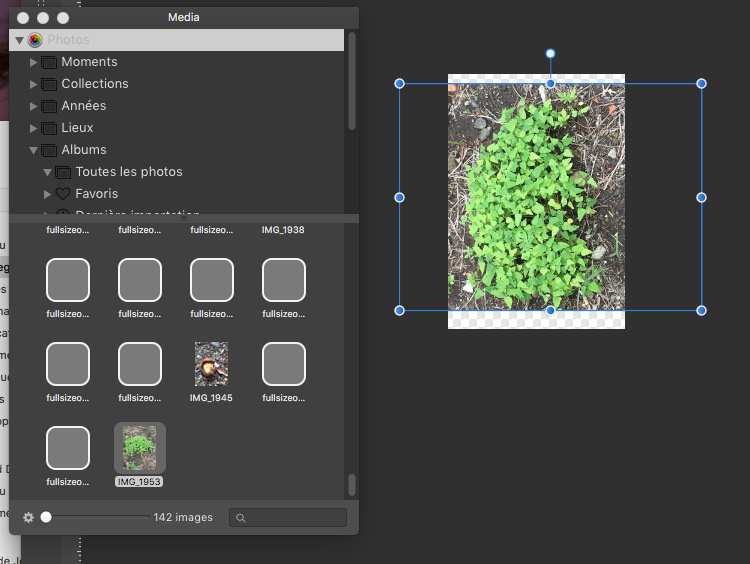Screen dimensions: 750x564
Task: Select the Années folder icon
Action: click(x=49, y=107)
